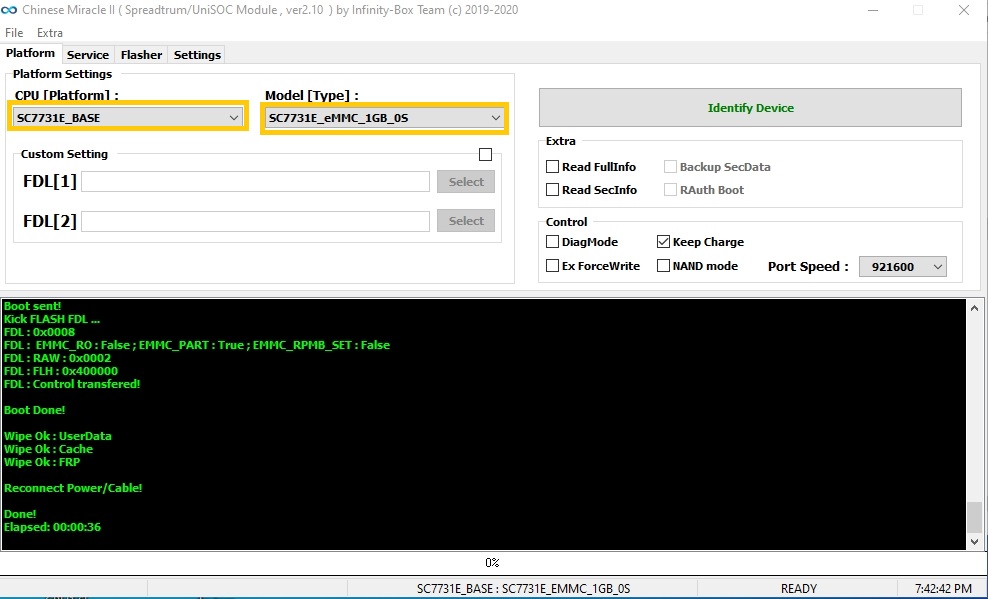This screenshot has height=599, width=988.
Task: Click Select button for FDL[1]
Action: (x=466, y=181)
